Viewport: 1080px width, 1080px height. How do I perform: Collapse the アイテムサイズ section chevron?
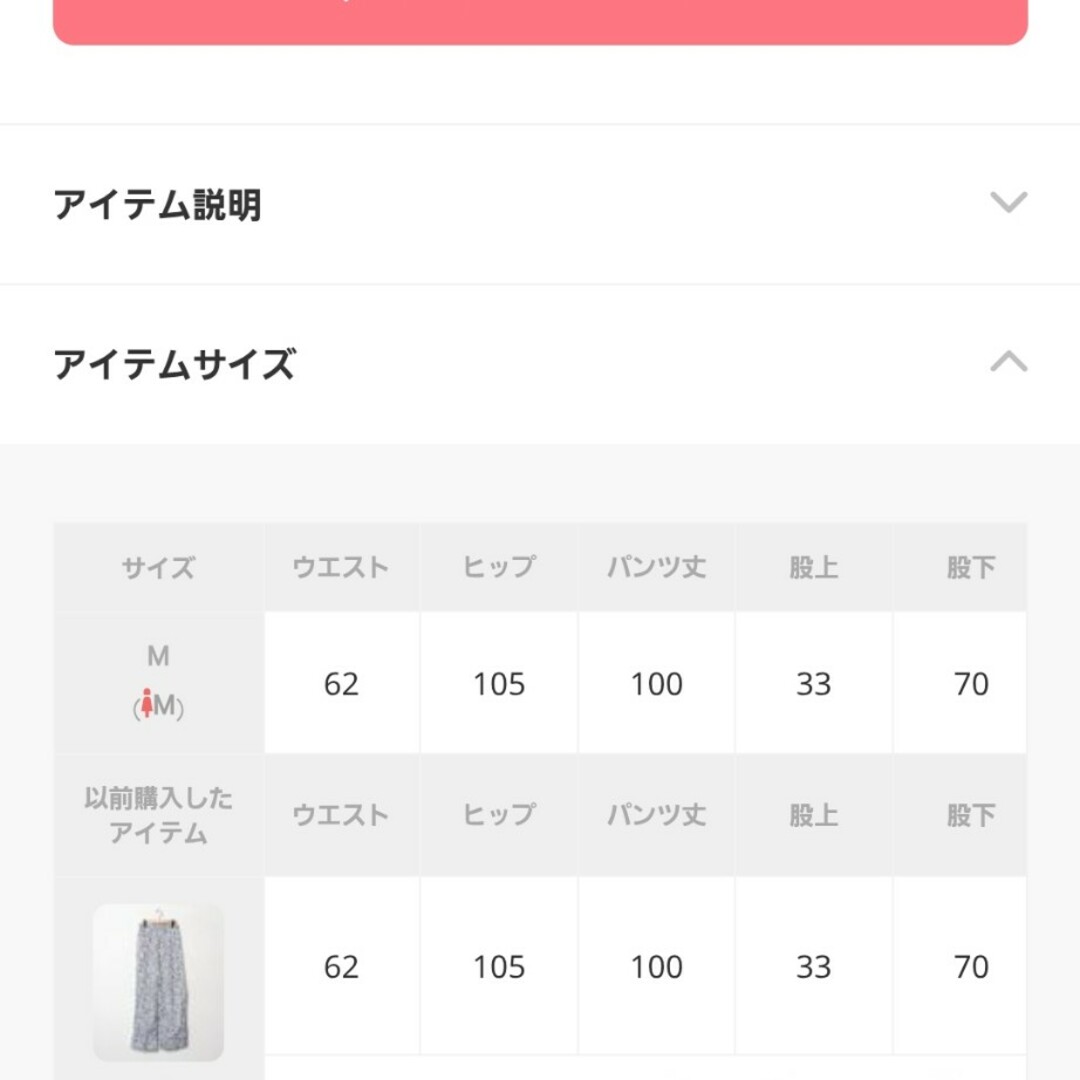1008,361
